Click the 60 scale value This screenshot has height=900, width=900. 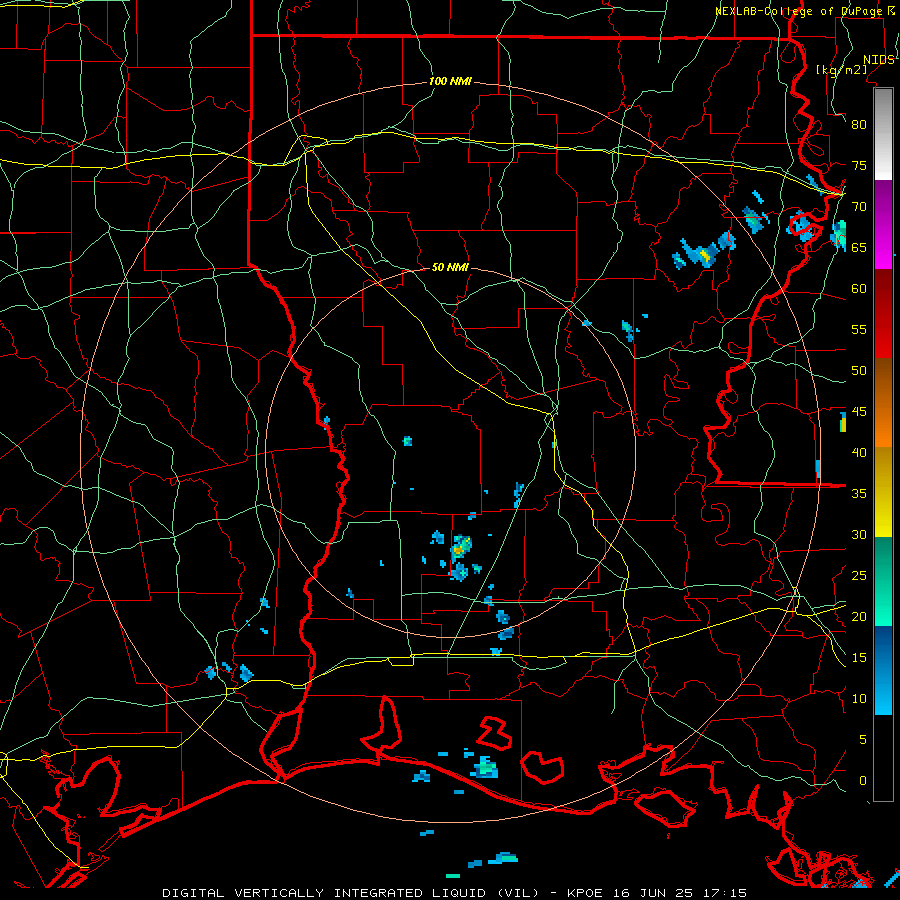pos(859,289)
